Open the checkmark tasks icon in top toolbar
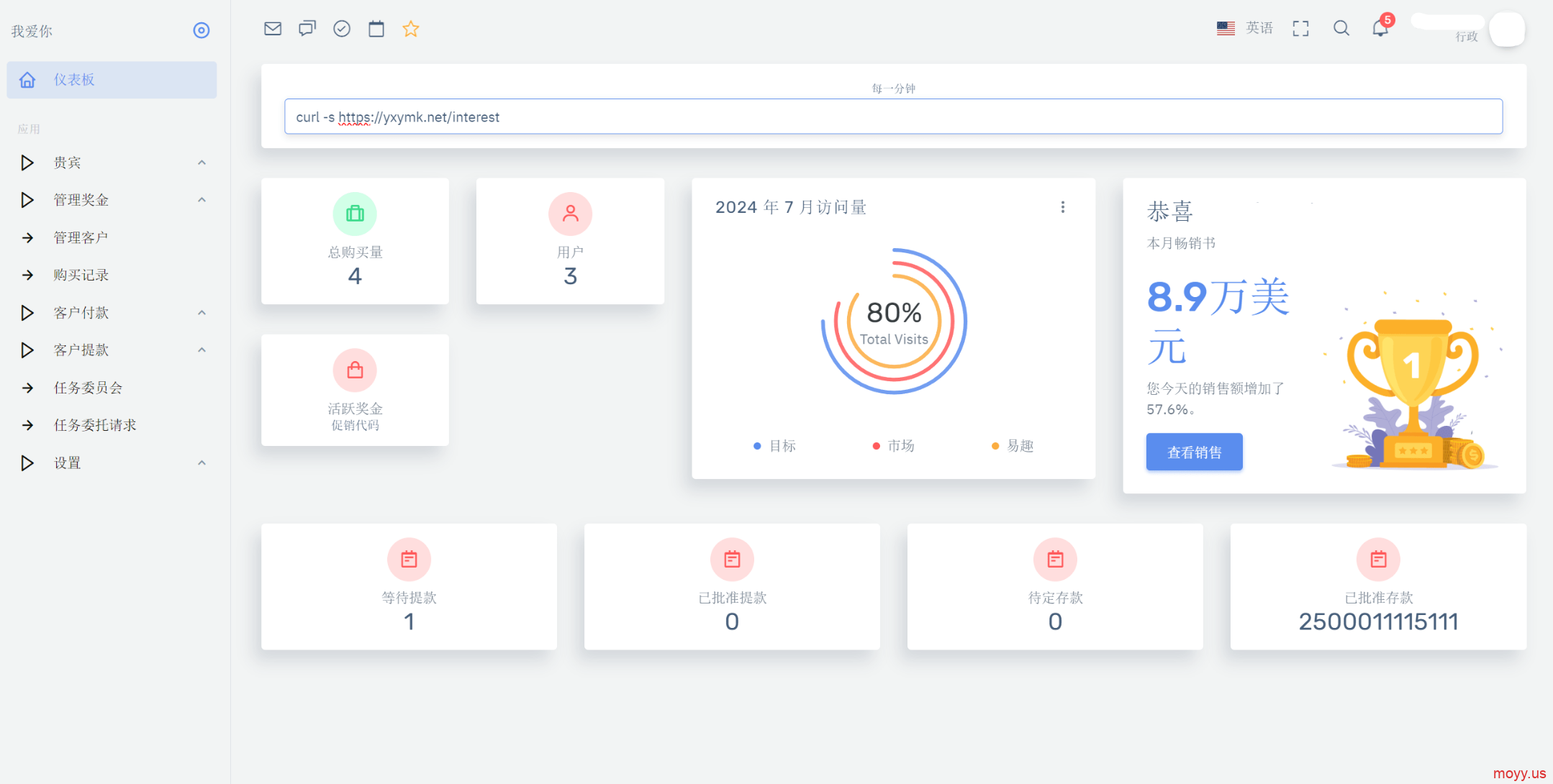The height and width of the screenshot is (784, 1553). (342, 29)
